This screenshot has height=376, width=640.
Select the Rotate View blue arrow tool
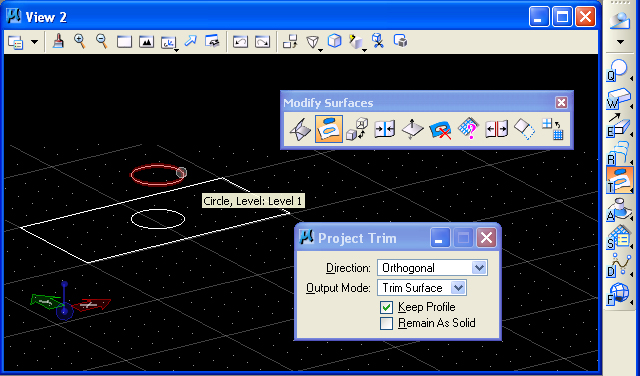point(190,41)
